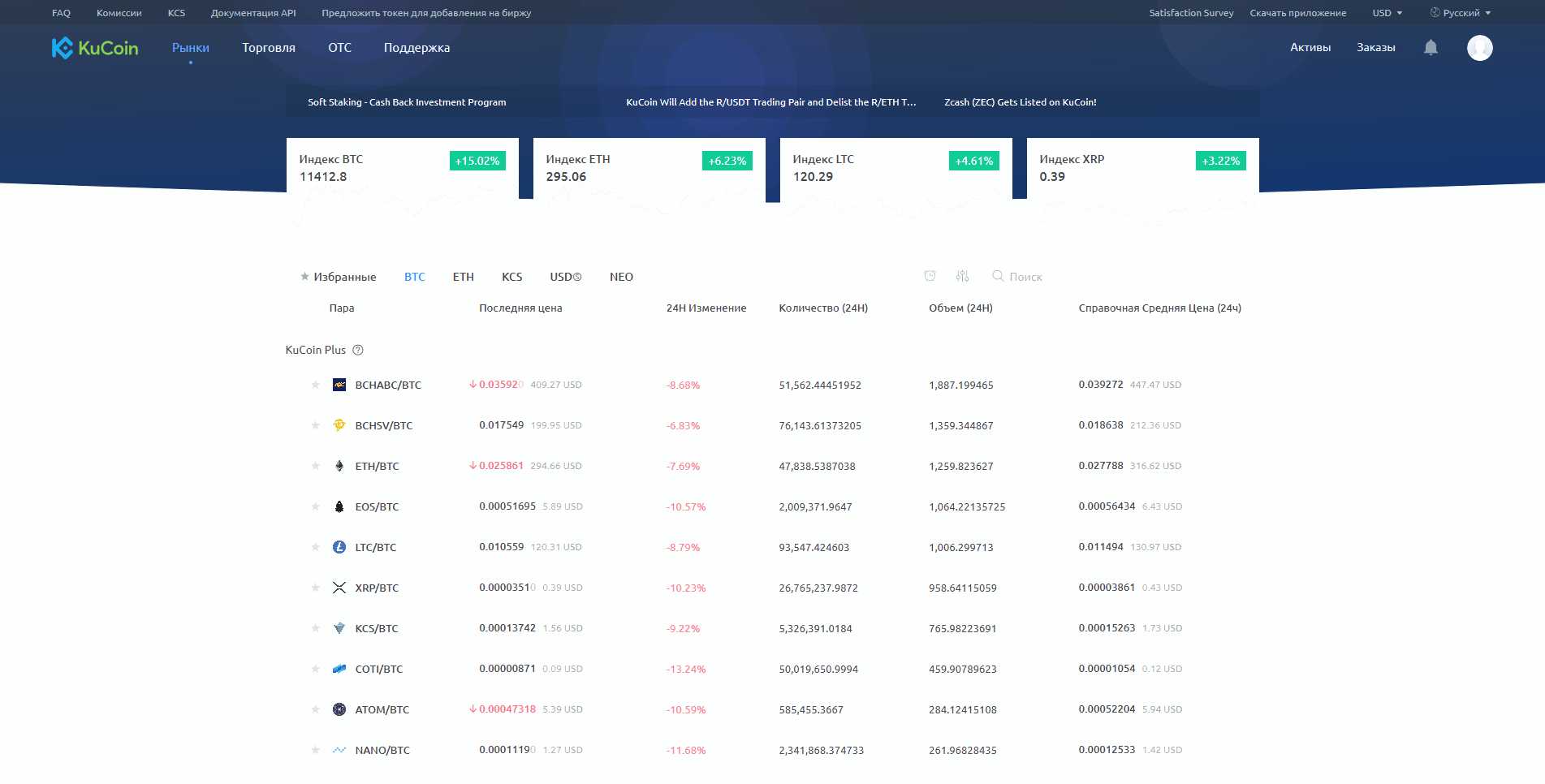Open the Рынки menu item
Image resolution: width=1545 pixels, height=784 pixels.
[190, 48]
